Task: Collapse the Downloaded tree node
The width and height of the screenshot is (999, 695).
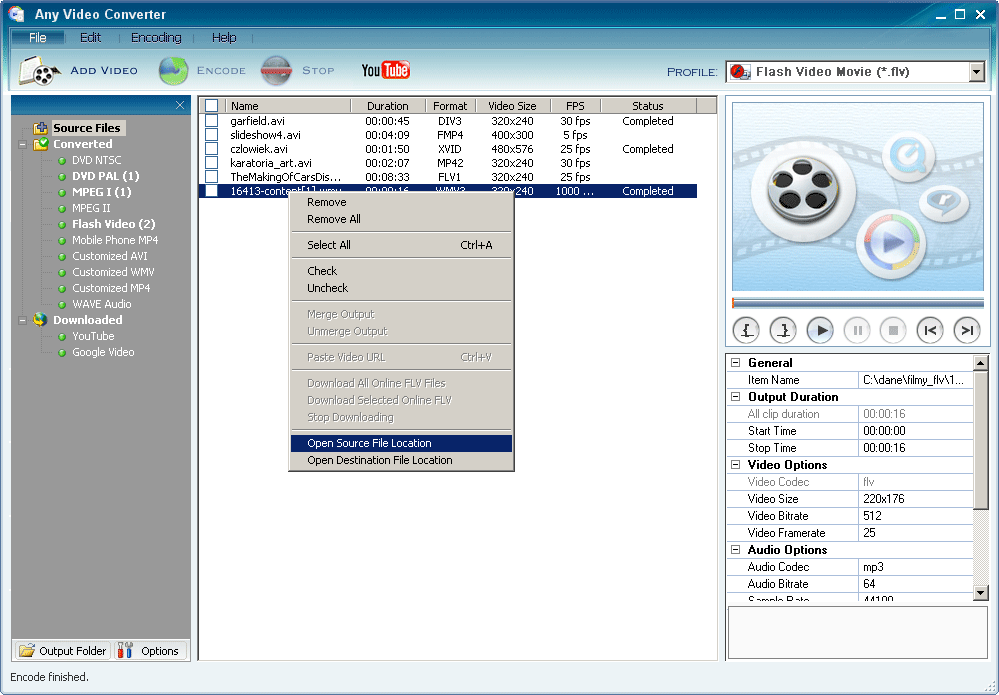Action: click(22, 320)
